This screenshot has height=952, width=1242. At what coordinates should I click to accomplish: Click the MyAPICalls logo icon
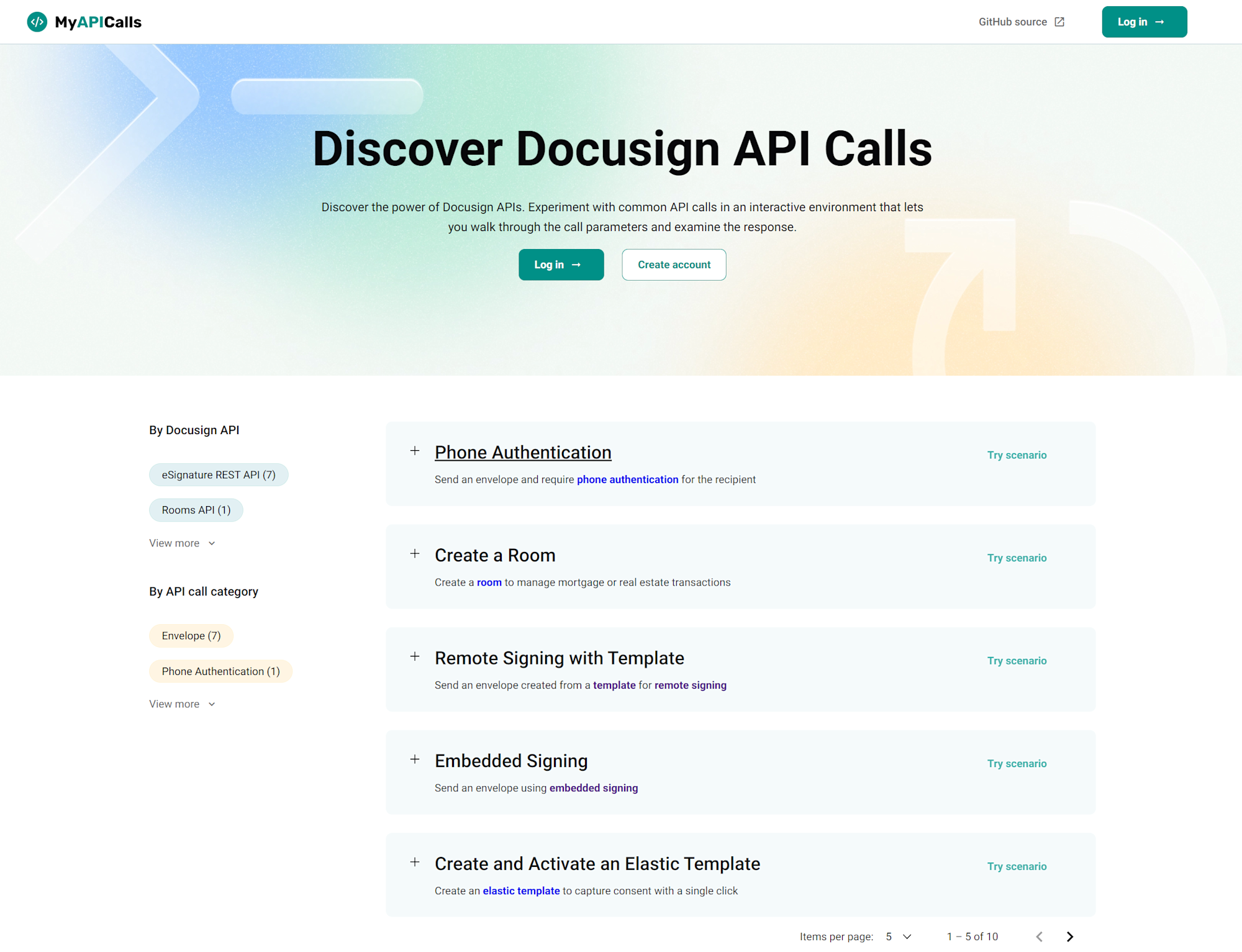pos(38,22)
